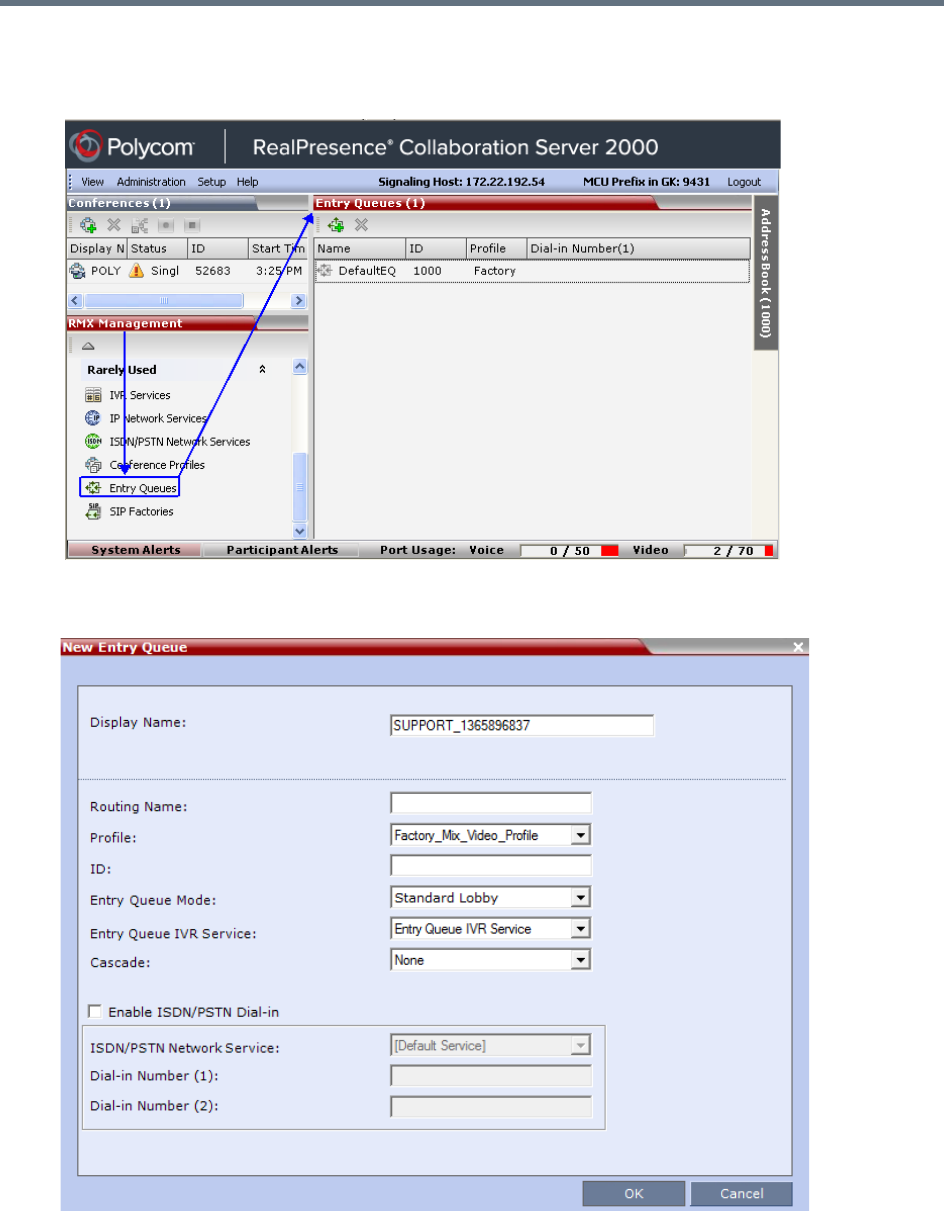The image size is (944, 1211).
Task: Open IP Network Services in the list
Action: coord(158,418)
